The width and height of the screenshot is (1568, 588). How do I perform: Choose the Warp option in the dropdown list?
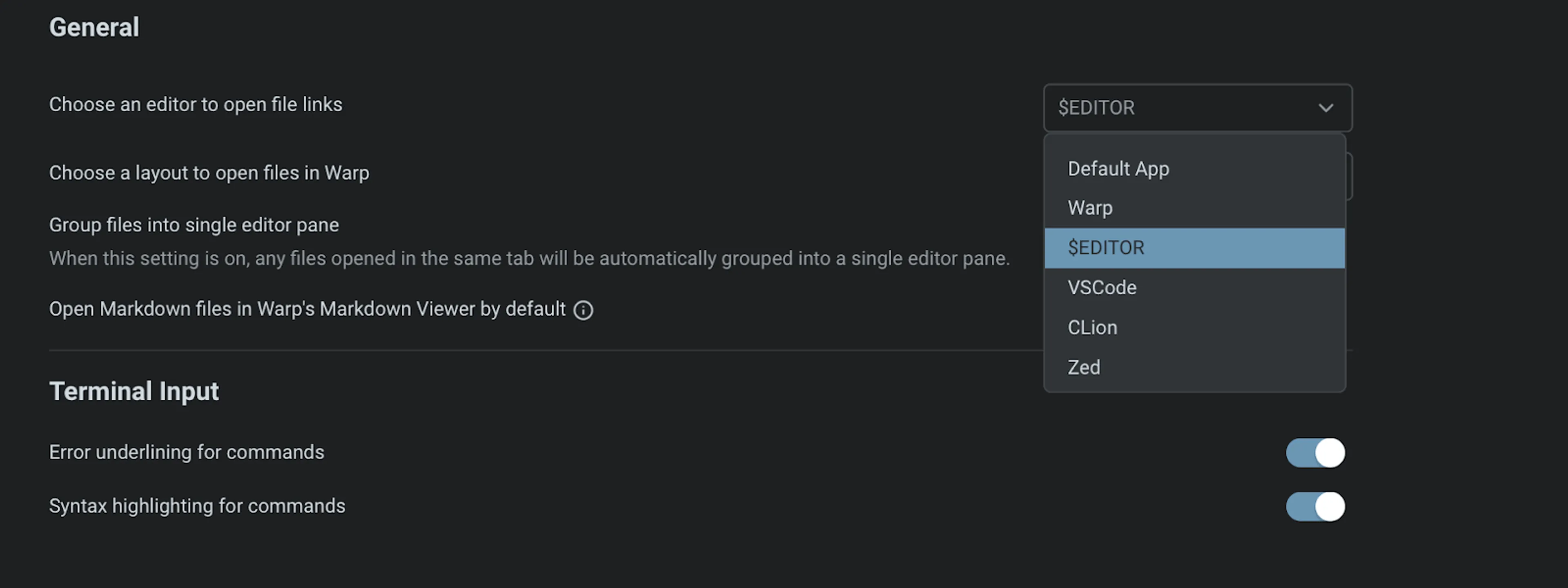1090,208
